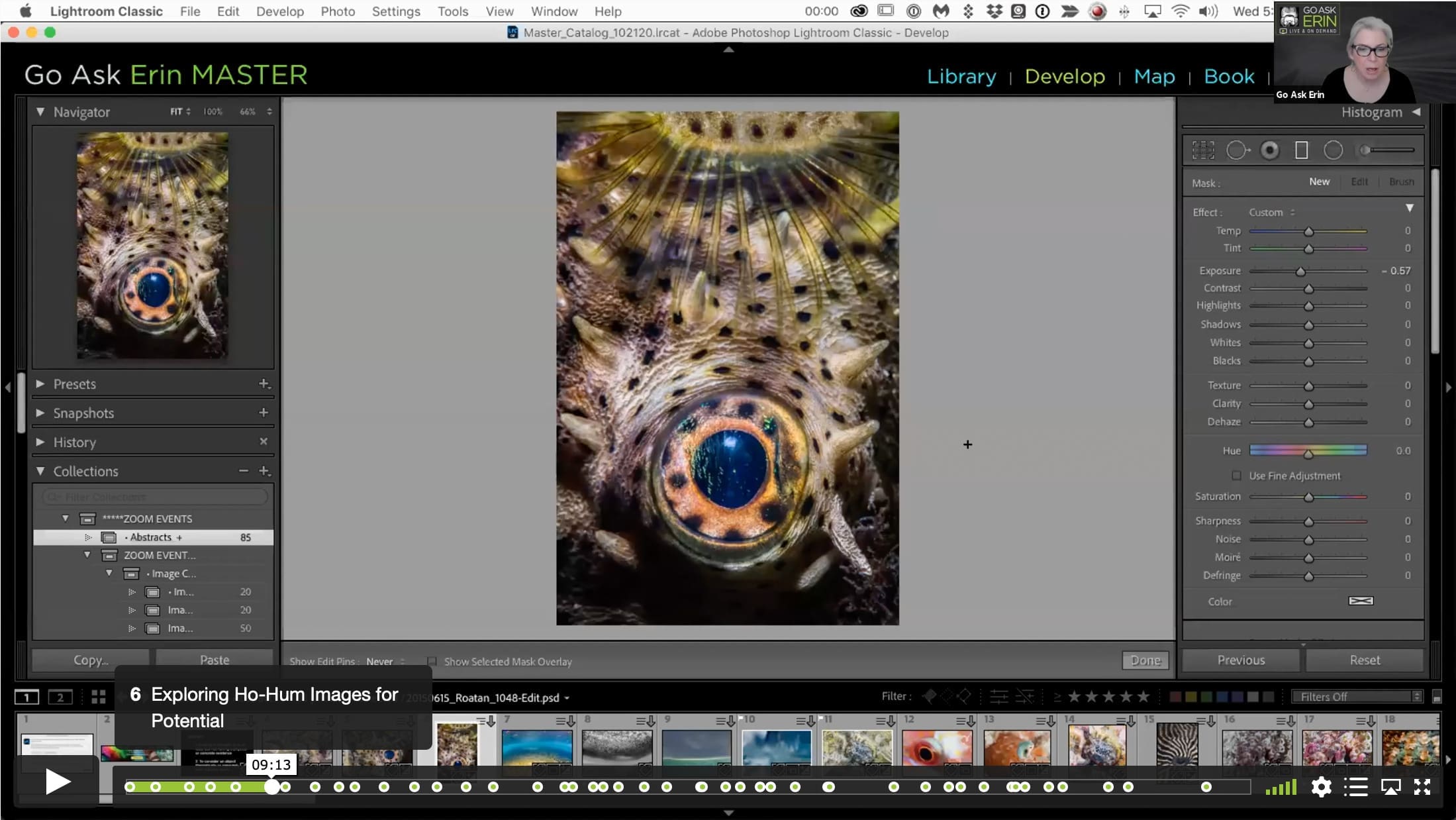Select the Crop Overlay tool
Image resolution: width=1456 pixels, height=820 pixels.
(1203, 150)
